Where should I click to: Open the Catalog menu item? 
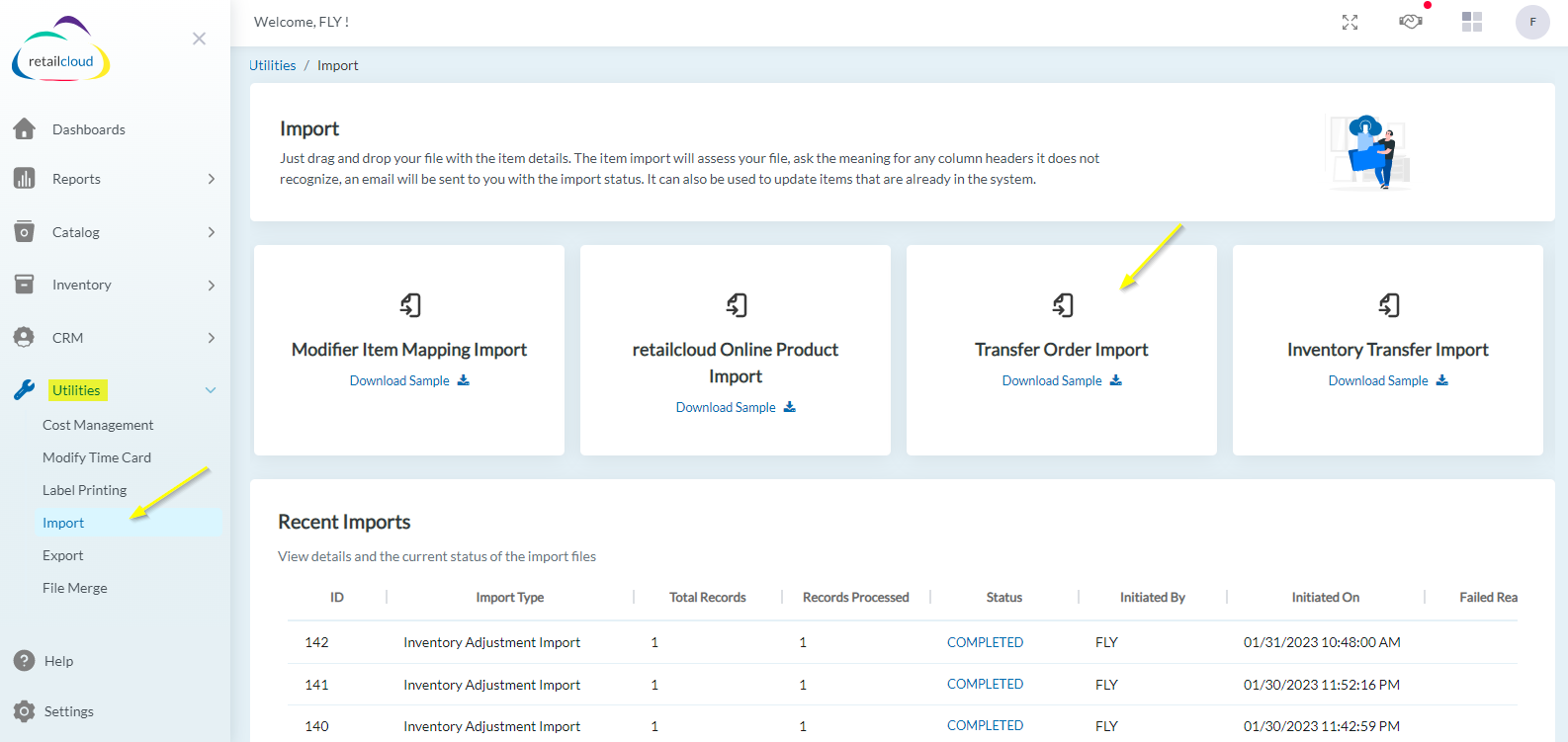pyautogui.click(x=76, y=232)
